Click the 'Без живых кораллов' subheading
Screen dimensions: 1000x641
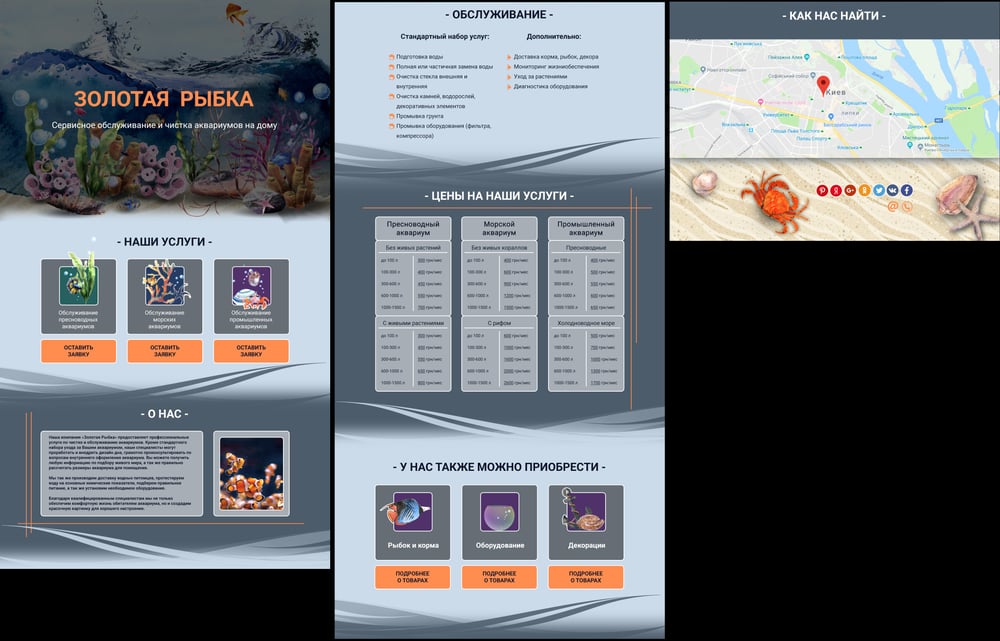(x=499, y=247)
